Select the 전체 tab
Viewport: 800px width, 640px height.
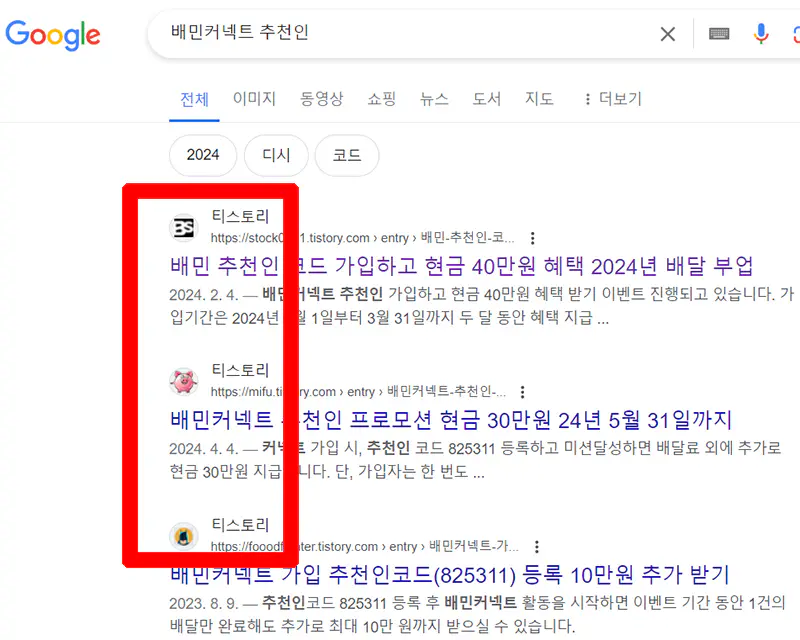point(194,99)
